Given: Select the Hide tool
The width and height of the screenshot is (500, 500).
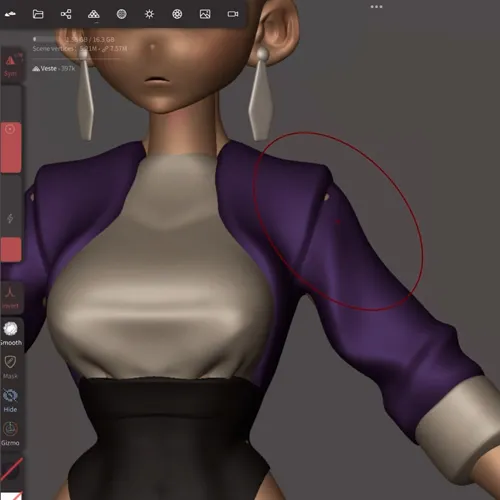Looking at the screenshot, I should click(10, 400).
